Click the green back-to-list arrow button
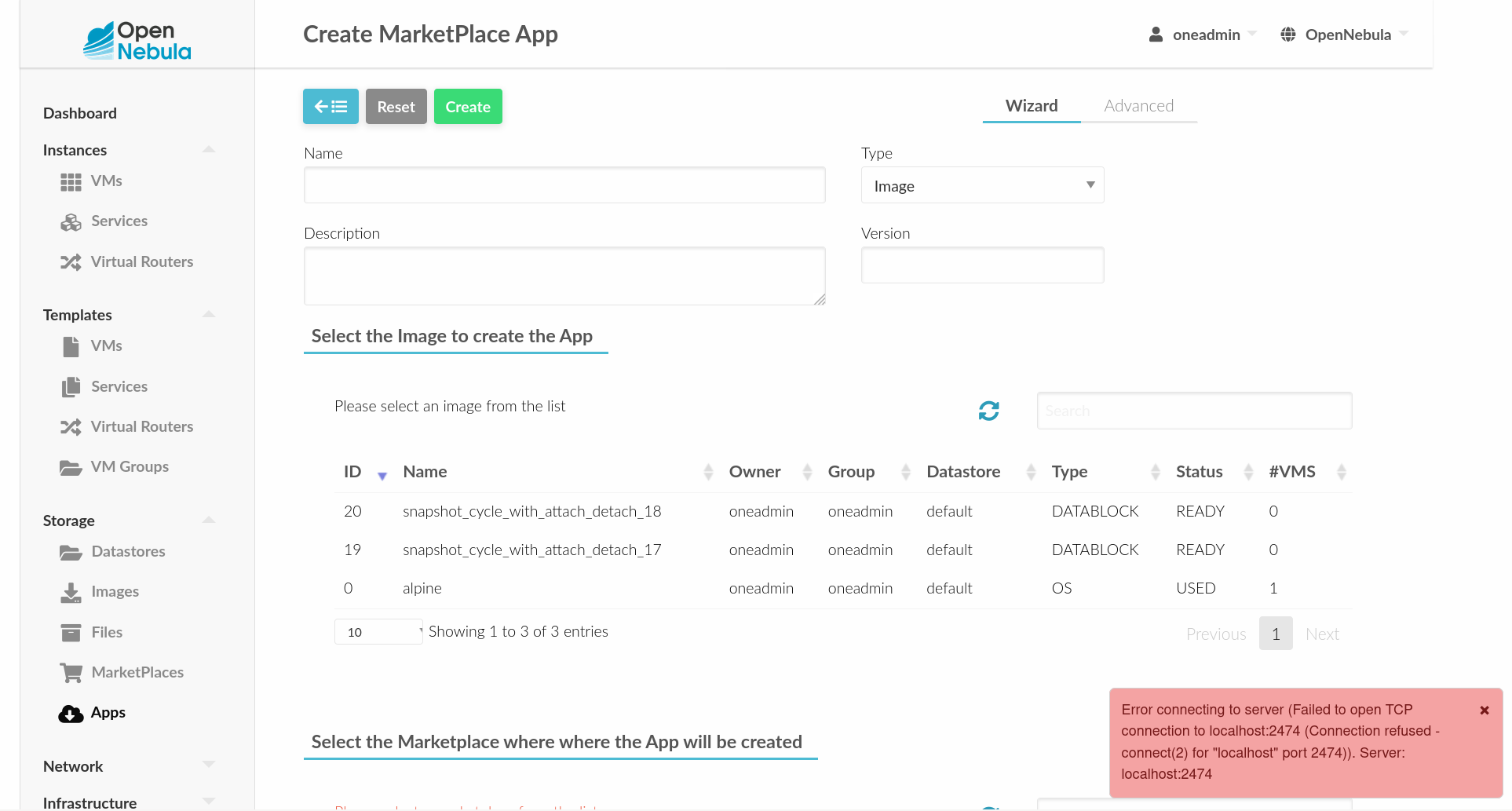Viewport: 1512px width, 811px height. click(x=330, y=106)
